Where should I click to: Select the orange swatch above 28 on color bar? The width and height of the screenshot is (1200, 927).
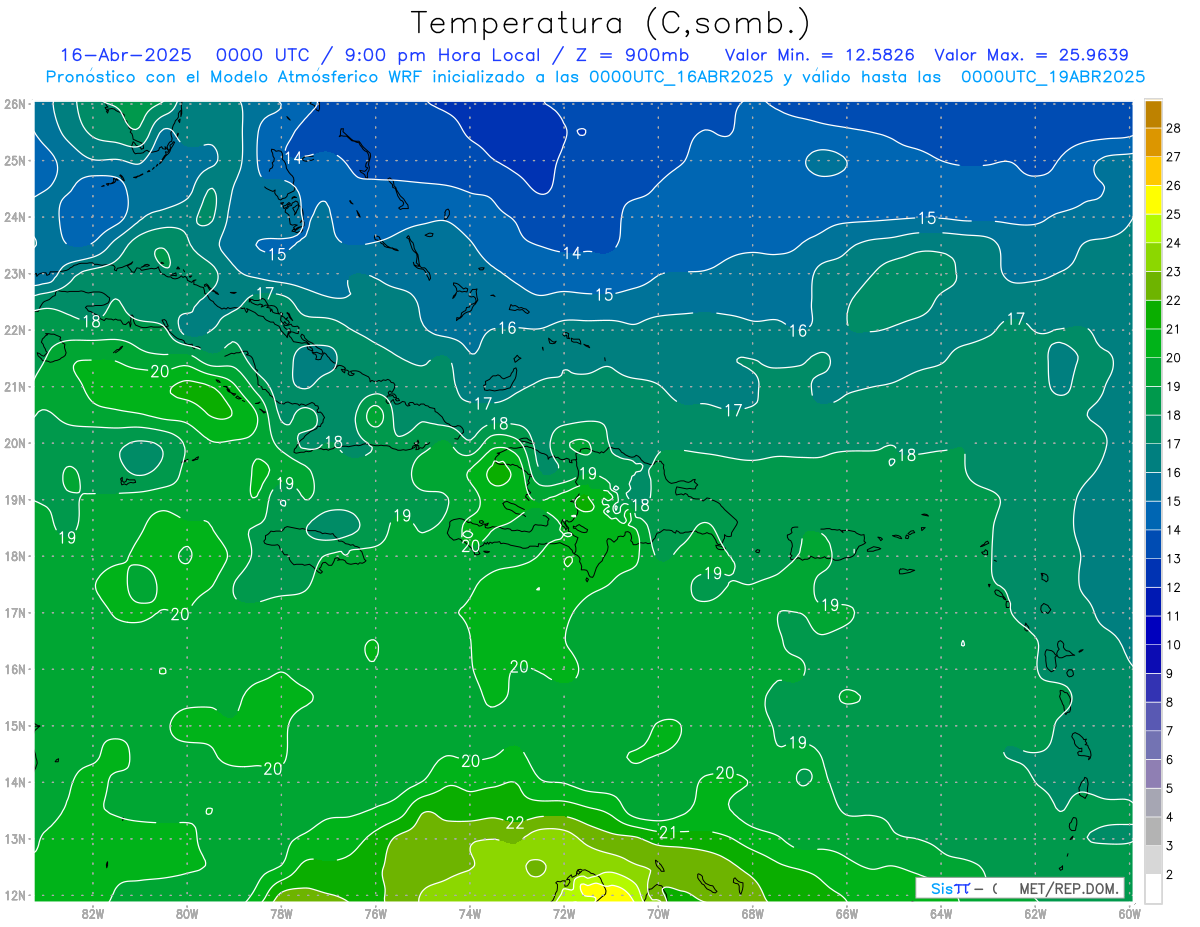(1153, 114)
